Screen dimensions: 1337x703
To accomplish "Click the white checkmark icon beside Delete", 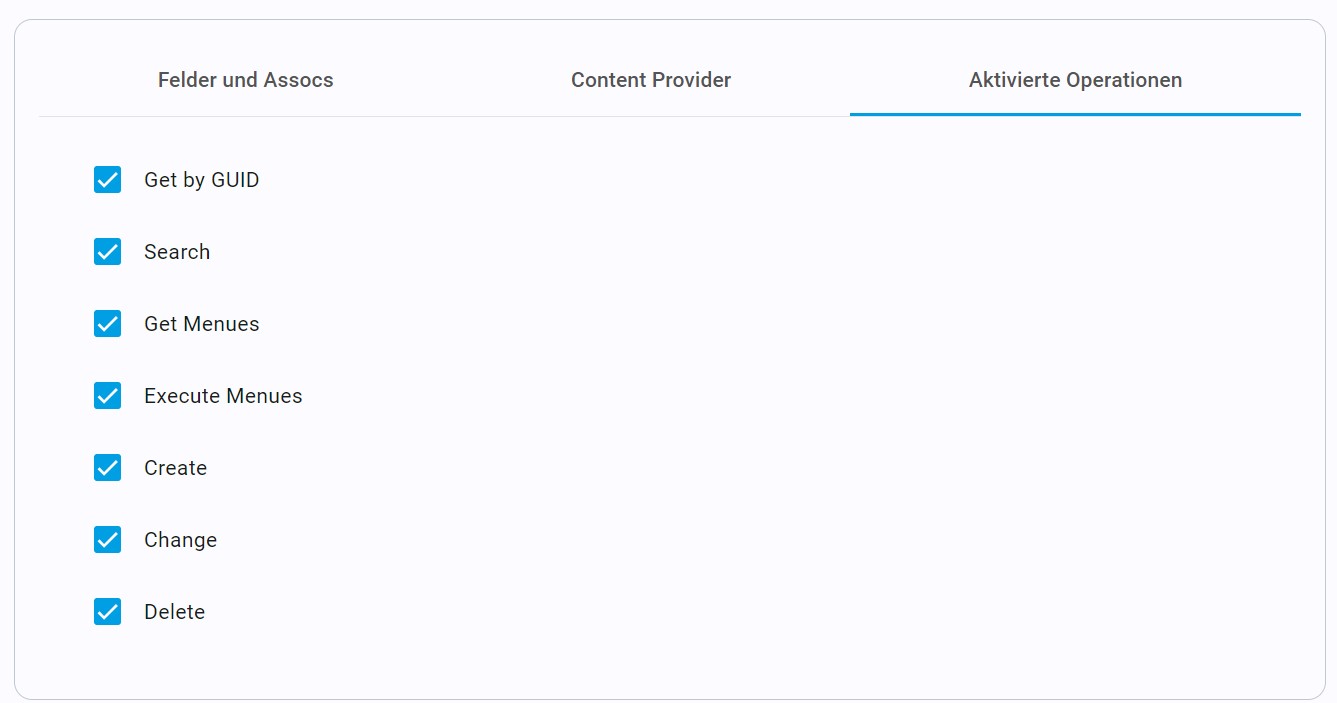I will tap(107, 612).
